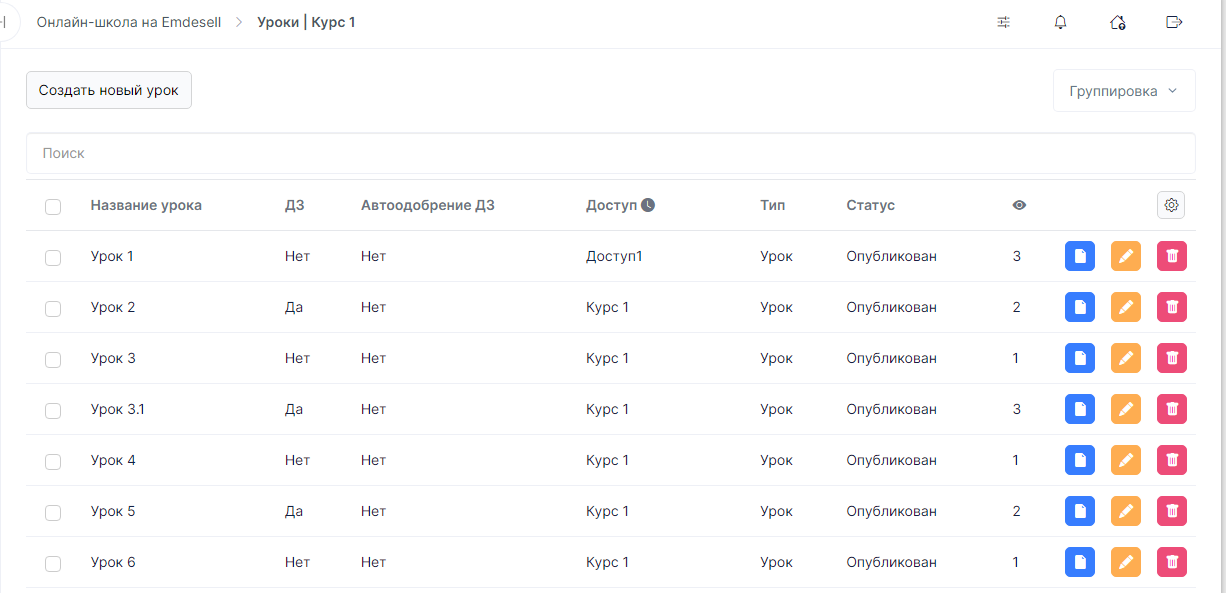Click the clock icon next to Доступ header

coord(648,205)
